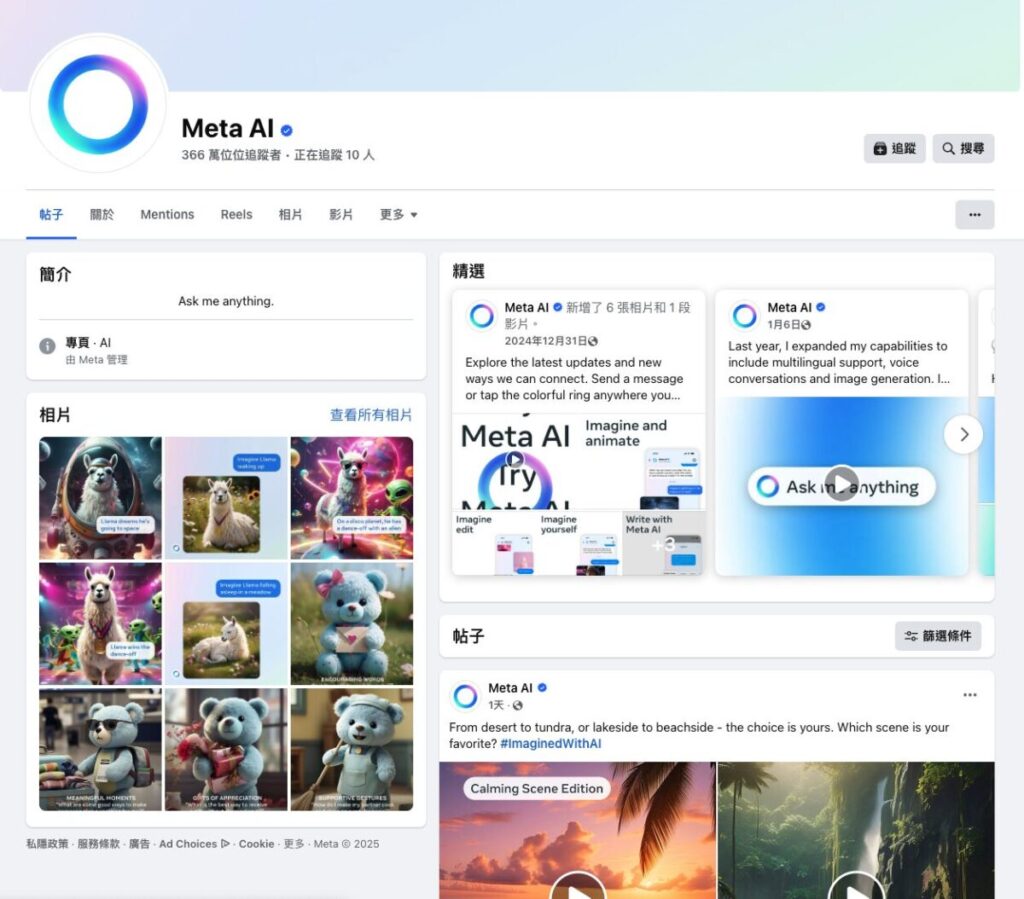This screenshot has height=899, width=1024.
Task: Open the 篩選條件 filter button
Action: pyautogui.click(x=938, y=636)
